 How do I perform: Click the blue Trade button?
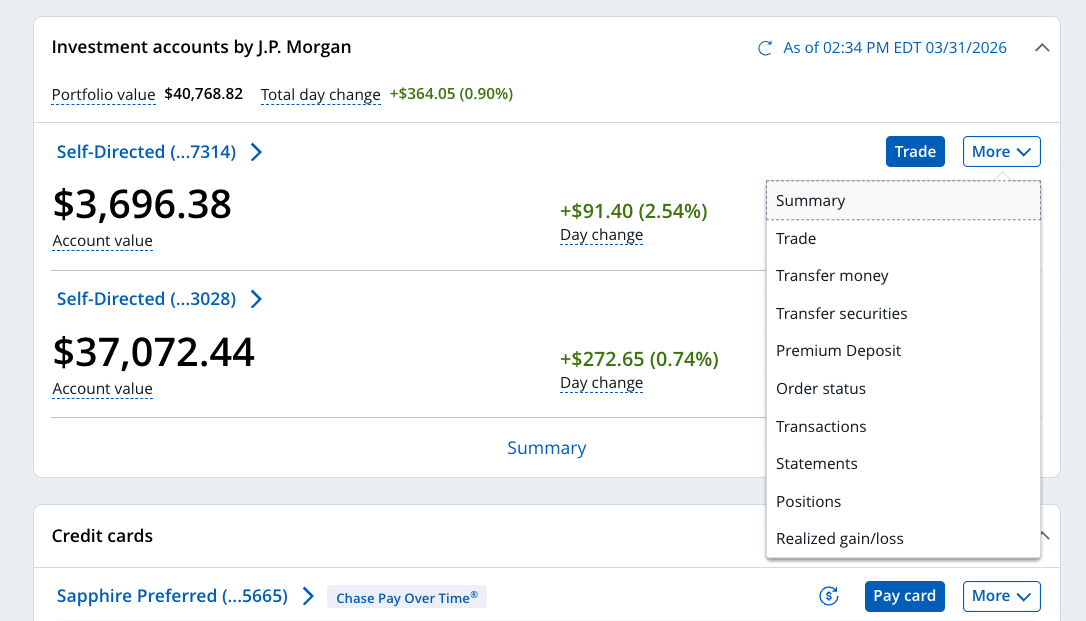(x=915, y=152)
